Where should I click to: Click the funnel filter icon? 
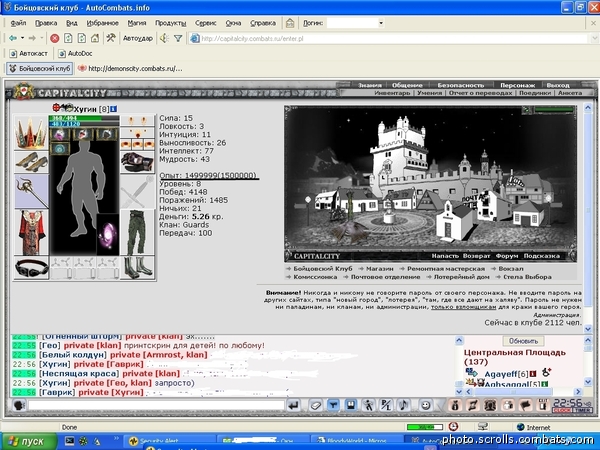pos(178,38)
